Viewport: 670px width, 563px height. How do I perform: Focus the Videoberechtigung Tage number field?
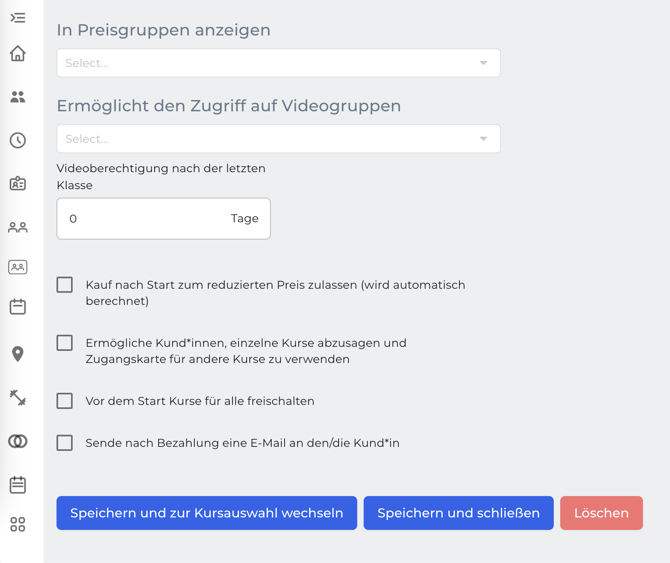point(140,219)
